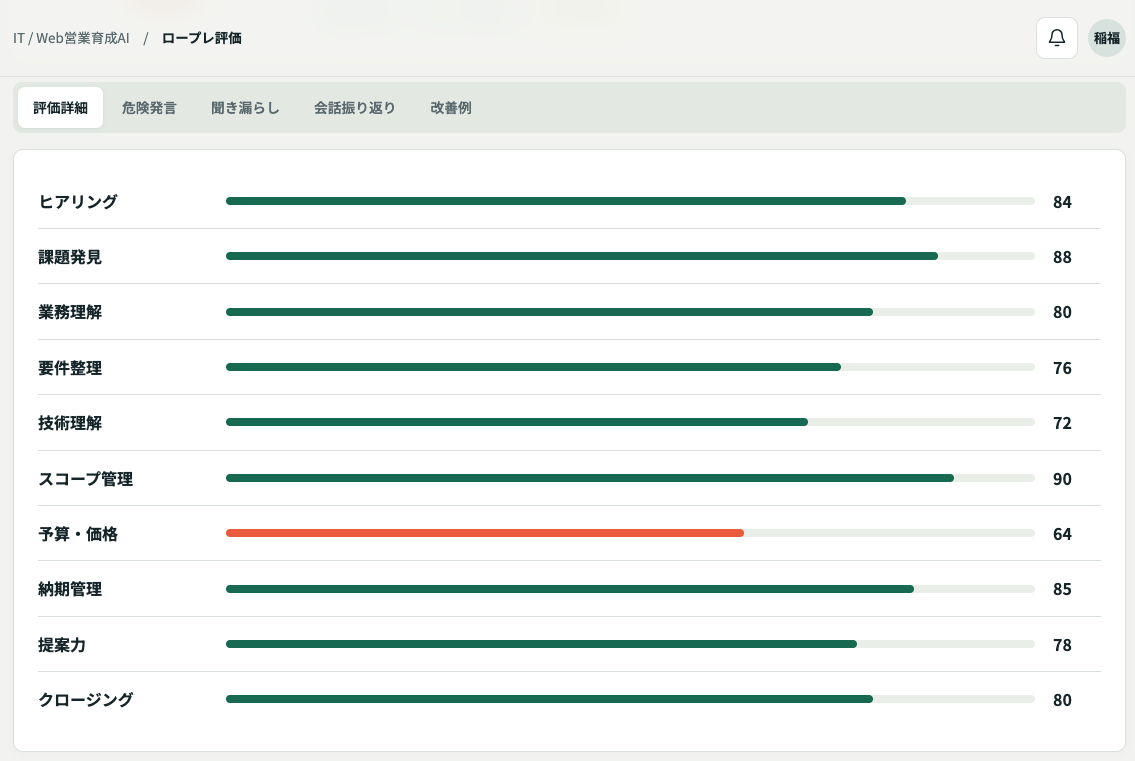Image resolution: width=1135 pixels, height=761 pixels.
Task: Click the 業務理解 progress bar
Action: click(630, 312)
